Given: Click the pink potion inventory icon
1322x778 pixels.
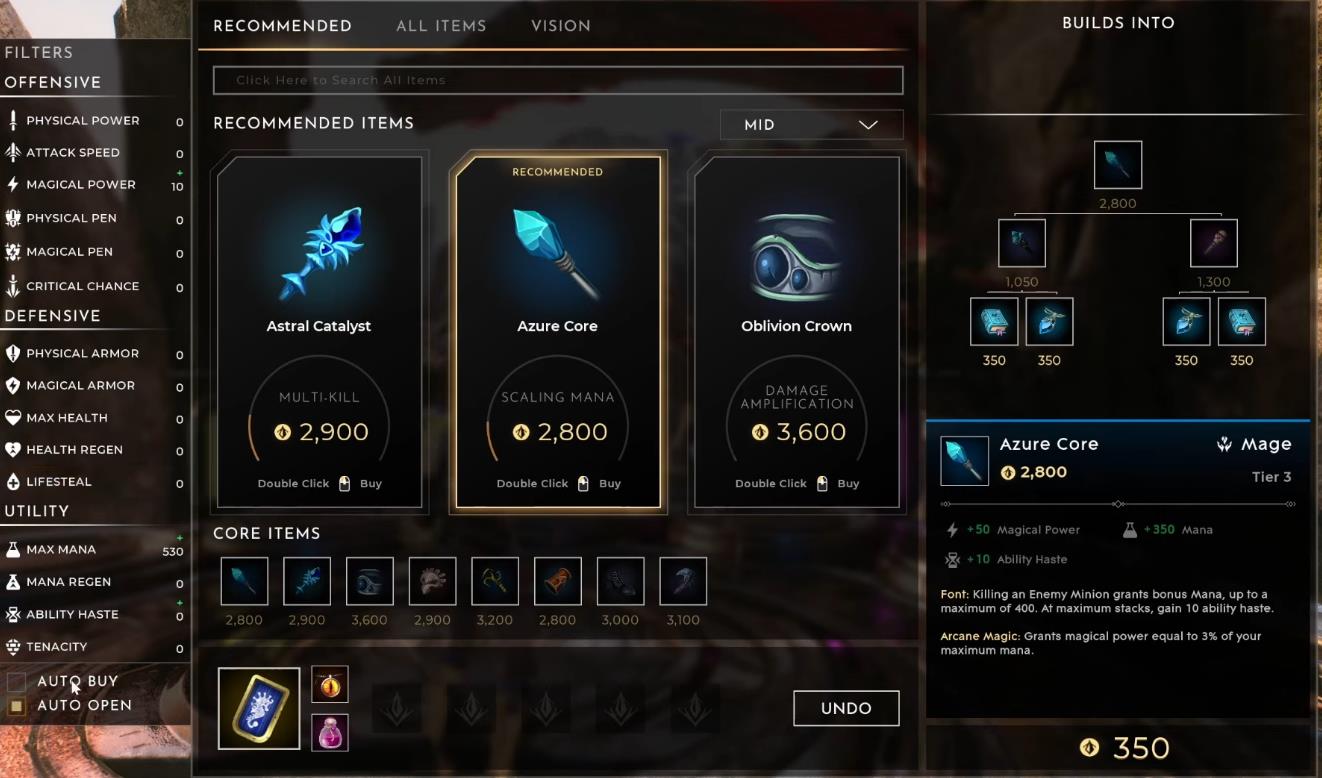Looking at the screenshot, I should point(330,732).
